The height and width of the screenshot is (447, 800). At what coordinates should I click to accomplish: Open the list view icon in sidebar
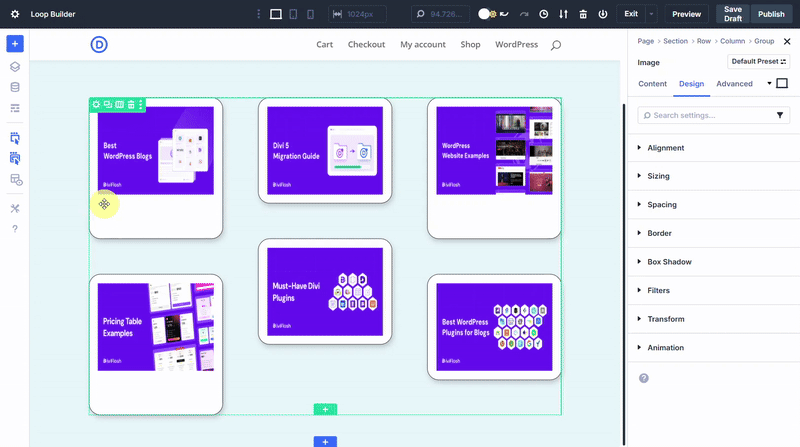tap(15, 108)
